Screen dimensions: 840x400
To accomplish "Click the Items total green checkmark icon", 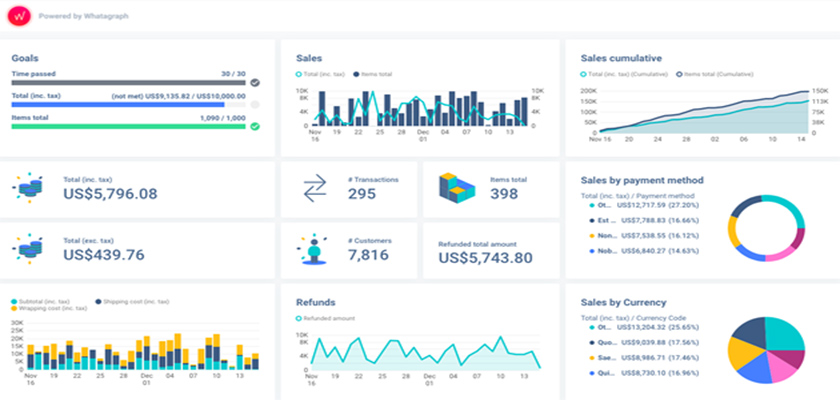I will pyautogui.click(x=255, y=126).
